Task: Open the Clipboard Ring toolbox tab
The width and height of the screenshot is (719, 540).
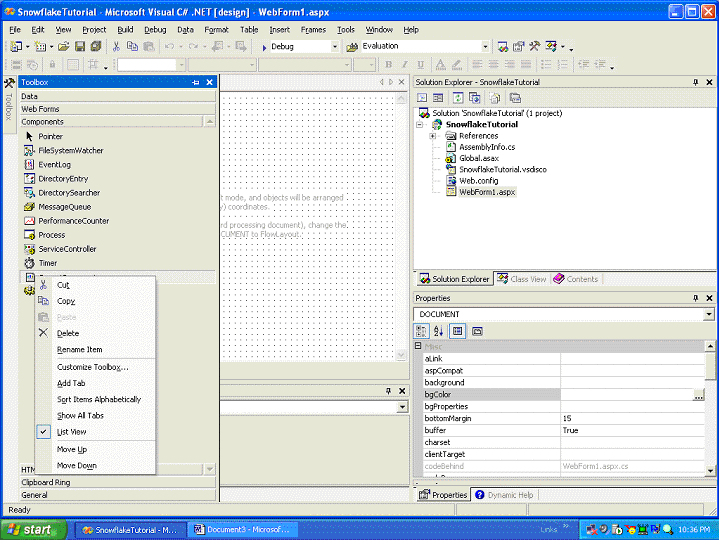Action: [x=118, y=482]
